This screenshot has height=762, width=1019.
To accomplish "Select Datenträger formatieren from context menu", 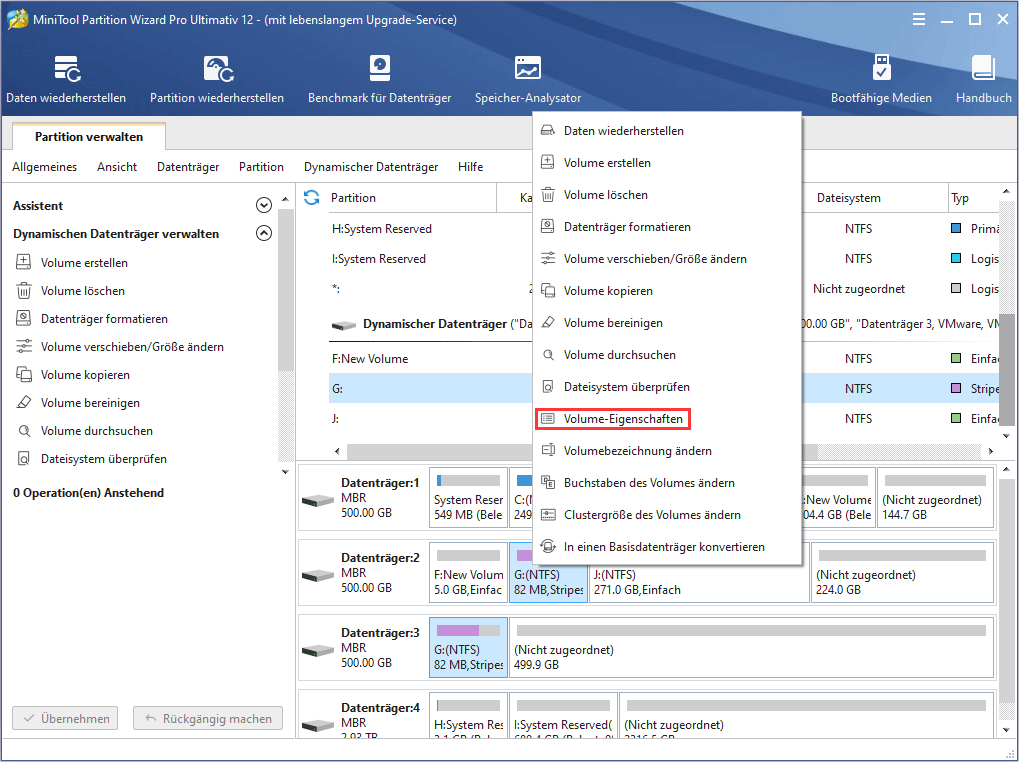I will tap(667, 227).
